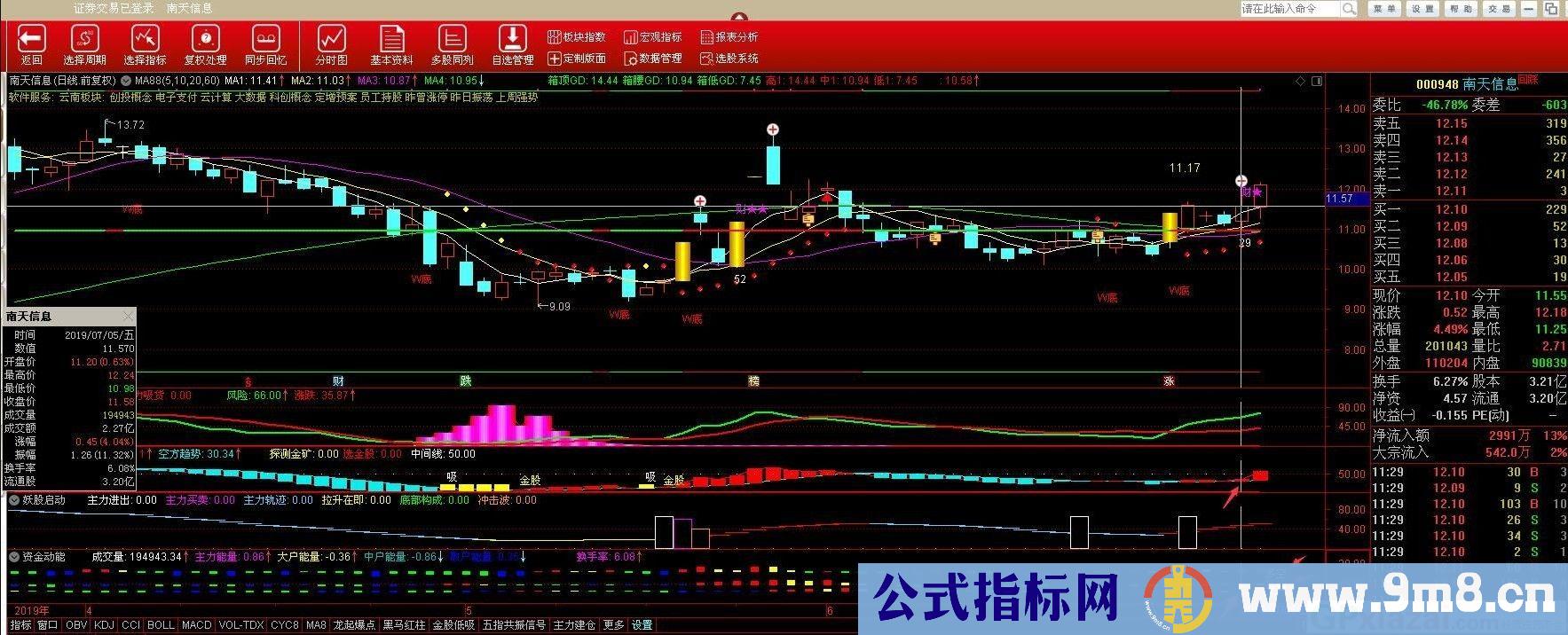1568x635 pixels.
Task: Click the 净流入额 2991万 value
Action: coord(1509,435)
